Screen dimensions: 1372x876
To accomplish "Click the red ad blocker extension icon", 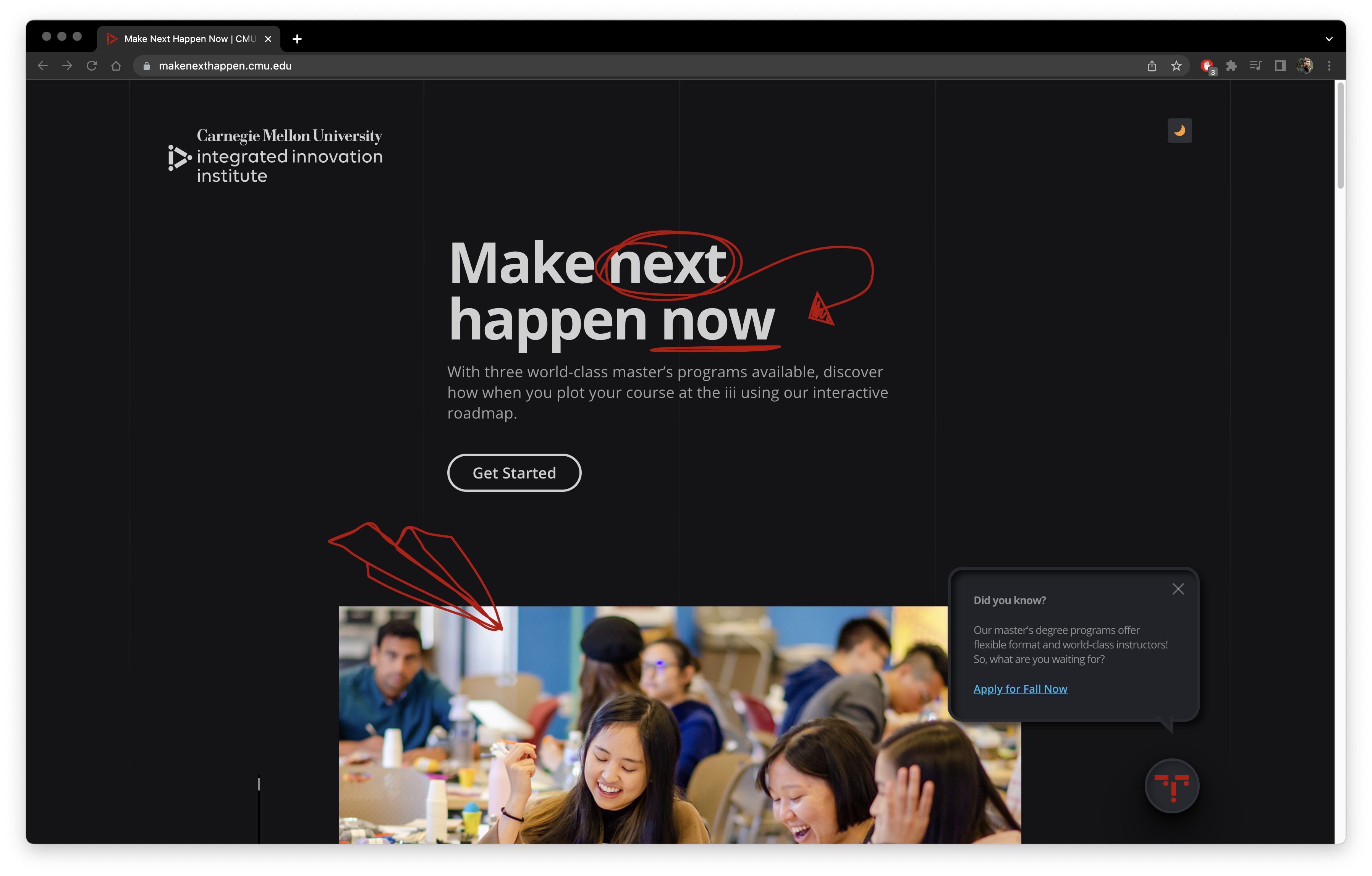I will coord(1207,66).
